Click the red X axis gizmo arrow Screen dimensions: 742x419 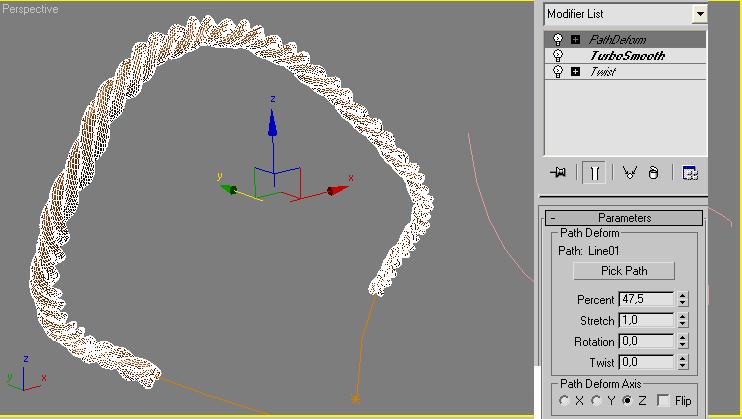click(x=338, y=190)
